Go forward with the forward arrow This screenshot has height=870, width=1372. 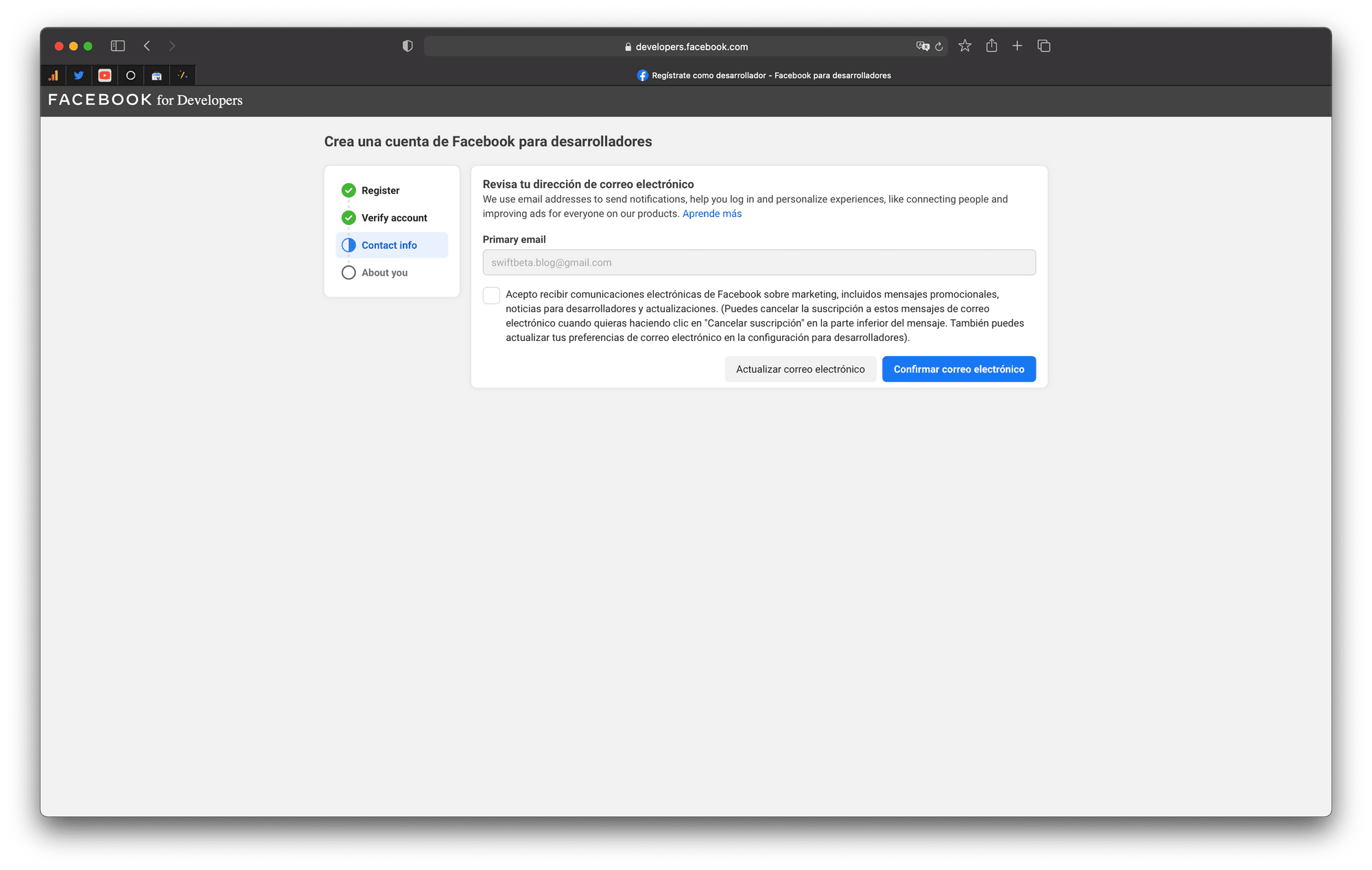172,46
